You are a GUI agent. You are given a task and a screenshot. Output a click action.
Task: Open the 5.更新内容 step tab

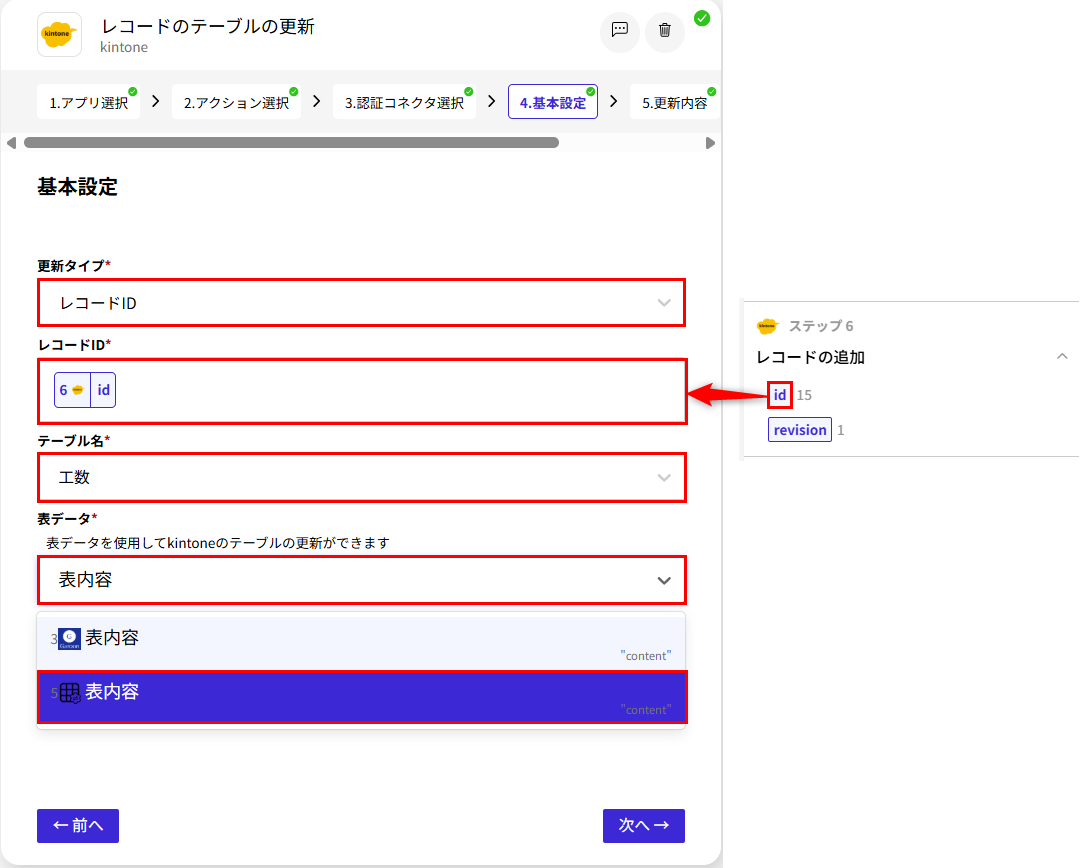coord(674,101)
